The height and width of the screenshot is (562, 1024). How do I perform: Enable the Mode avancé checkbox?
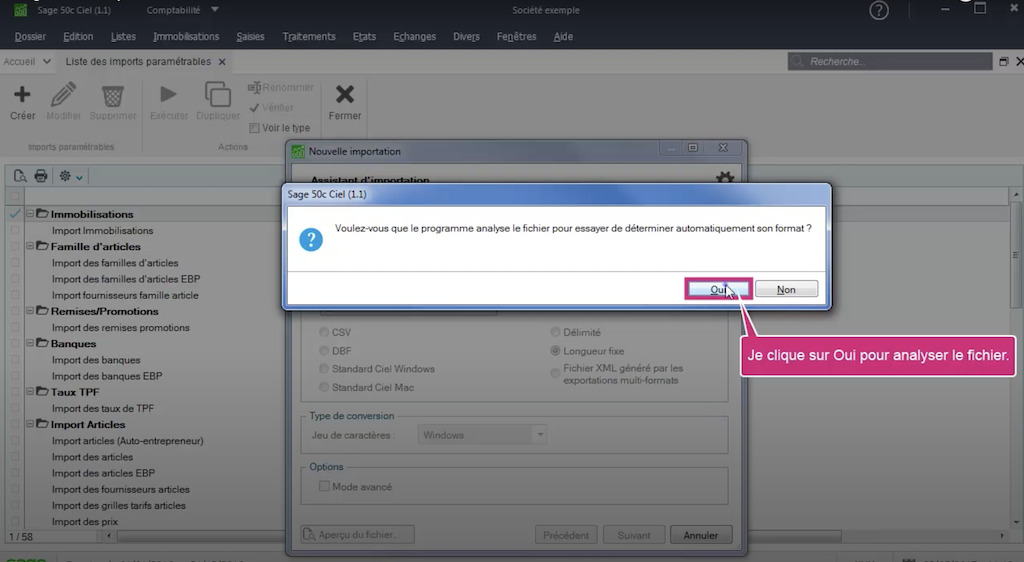[324, 486]
